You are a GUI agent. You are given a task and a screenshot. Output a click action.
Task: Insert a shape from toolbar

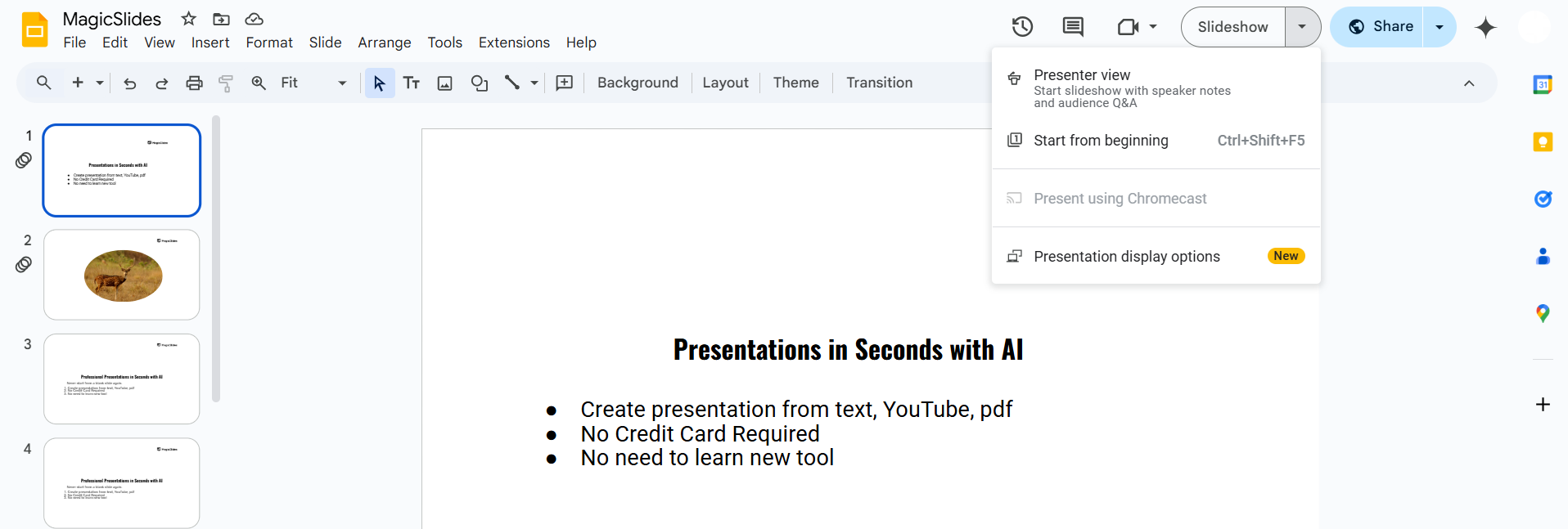(x=480, y=83)
